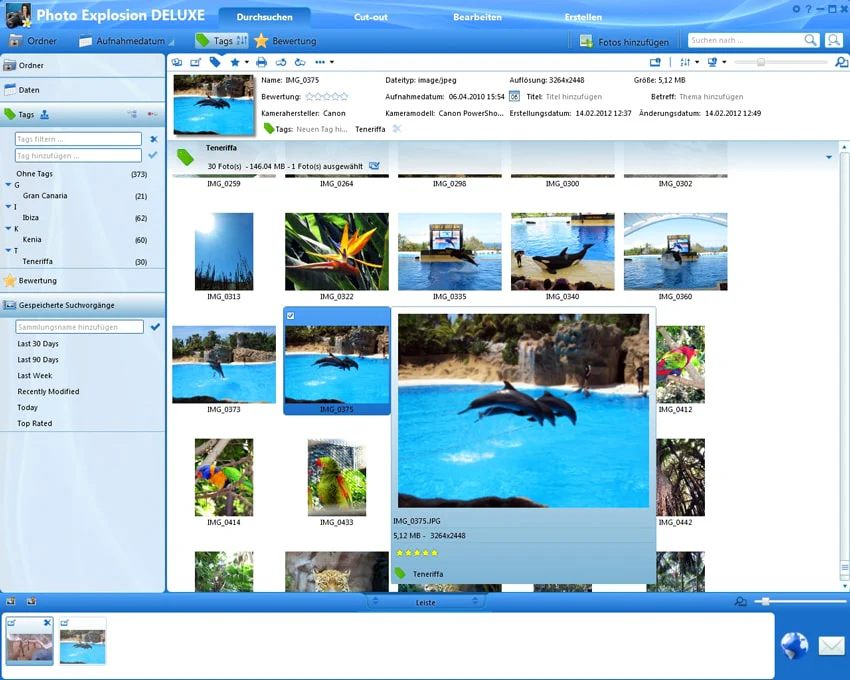Click the print icon in the toolbar

tap(261, 62)
